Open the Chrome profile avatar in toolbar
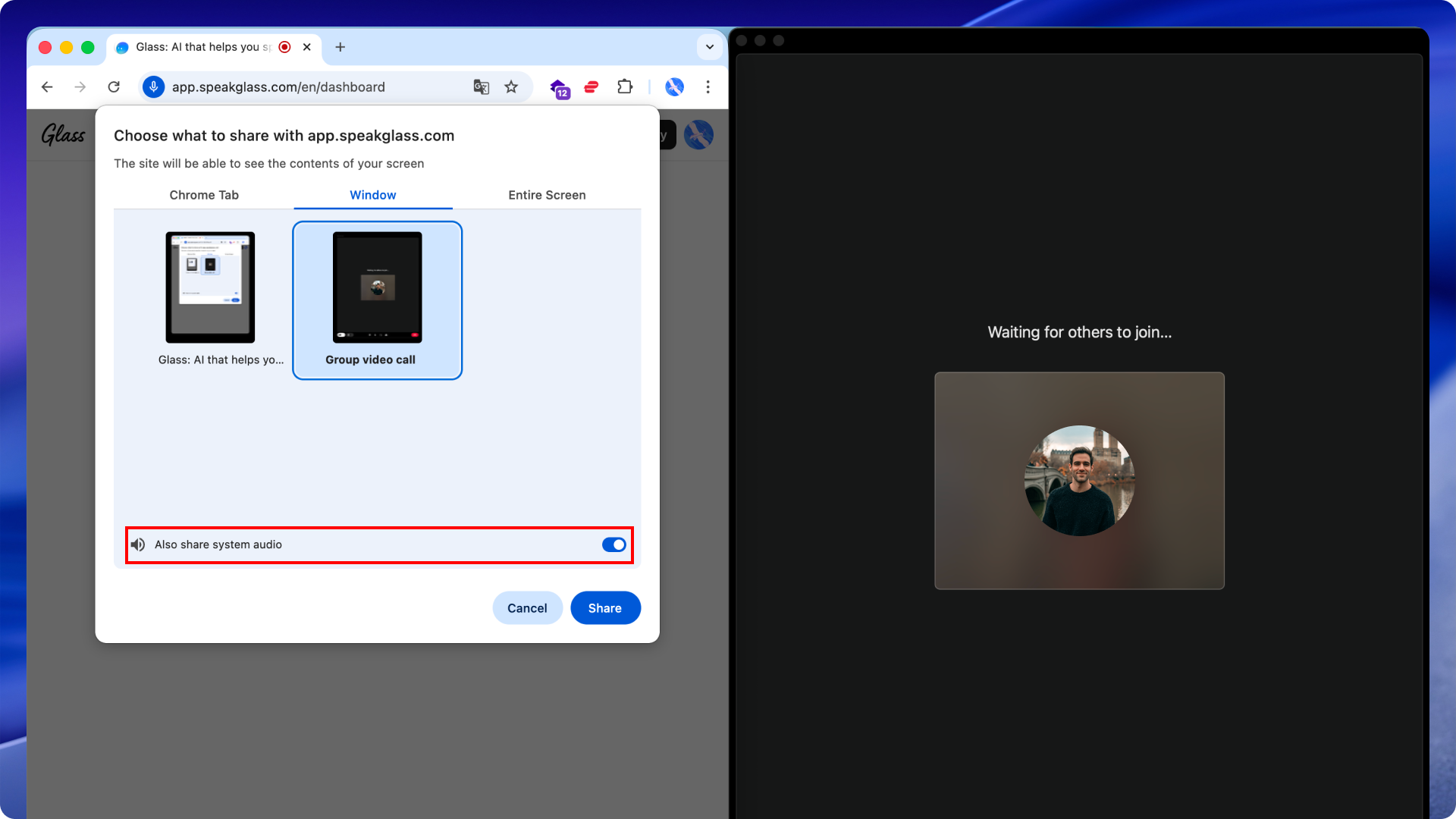The height and width of the screenshot is (819, 1456). click(674, 87)
